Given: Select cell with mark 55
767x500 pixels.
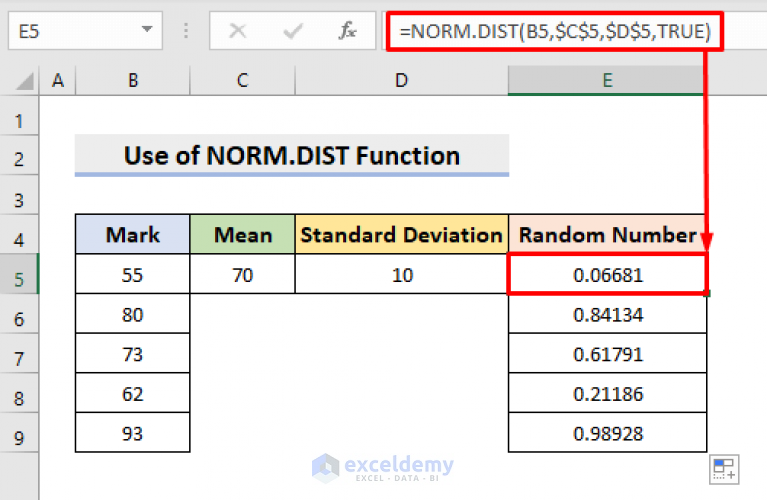Looking at the screenshot, I should pos(133,274).
